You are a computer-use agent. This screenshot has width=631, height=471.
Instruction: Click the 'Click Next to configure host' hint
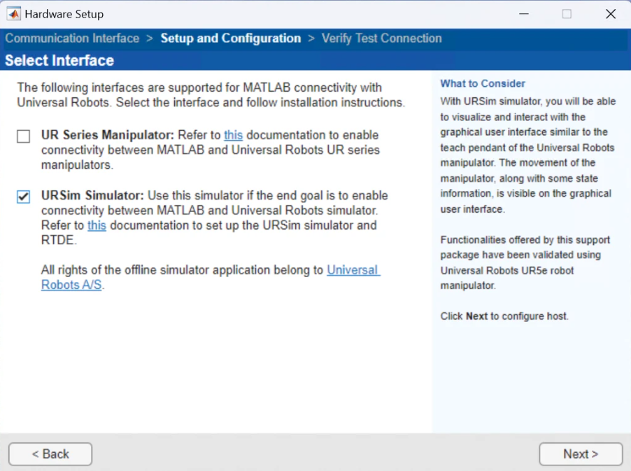(504, 316)
